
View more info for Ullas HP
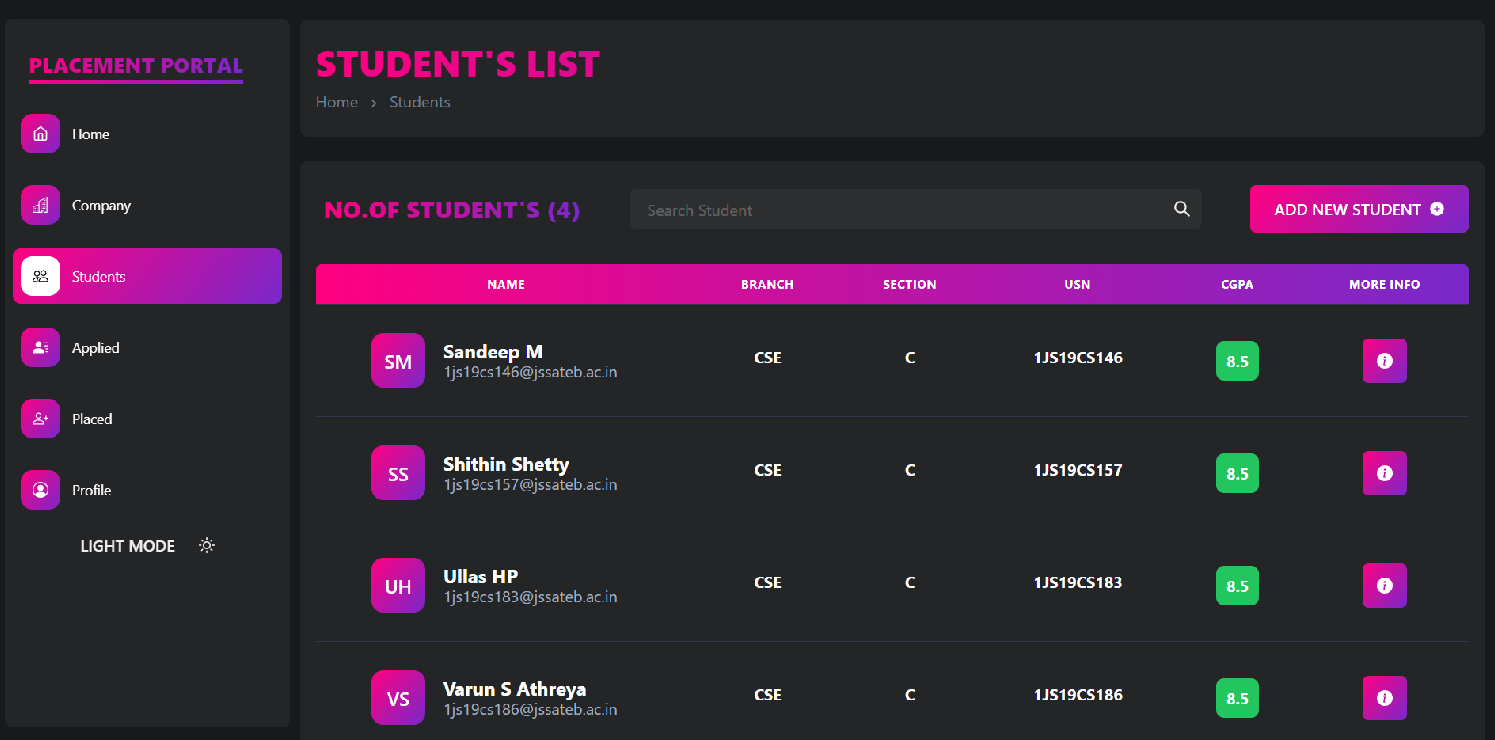(x=1384, y=586)
